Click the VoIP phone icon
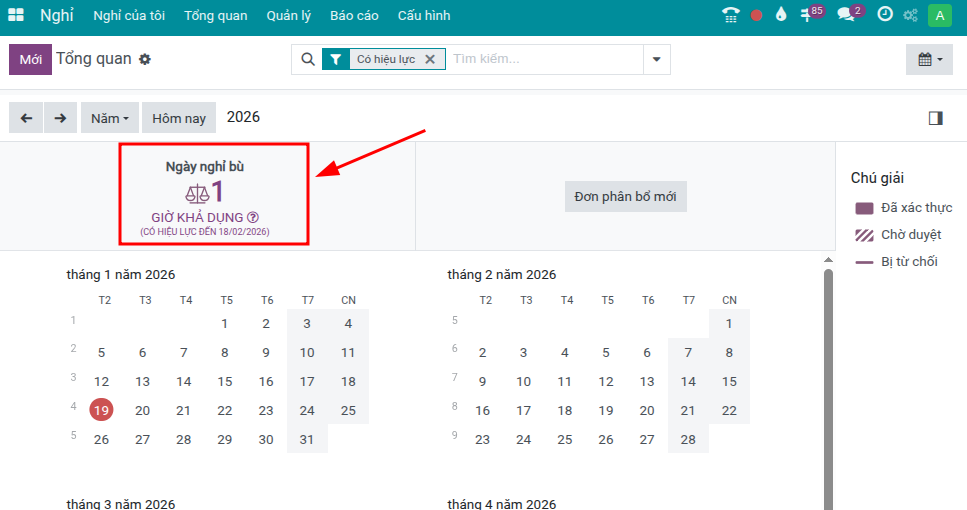The height and width of the screenshot is (510, 967). click(731, 15)
